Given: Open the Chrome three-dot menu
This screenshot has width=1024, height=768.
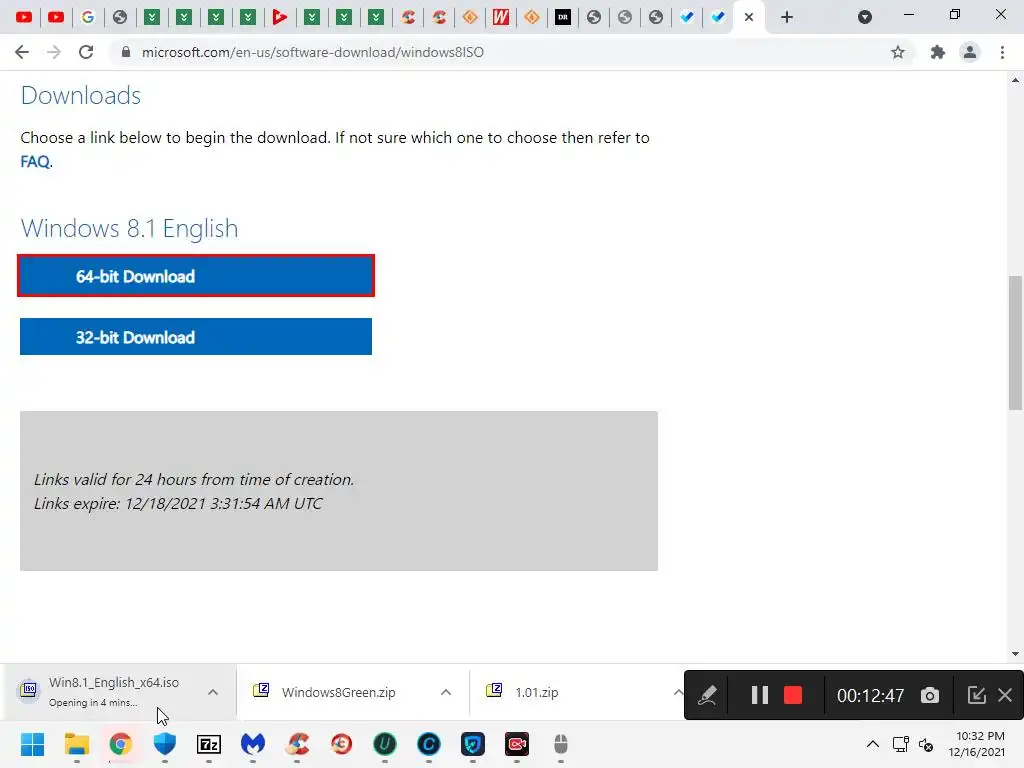Looking at the screenshot, I should 1002,52.
